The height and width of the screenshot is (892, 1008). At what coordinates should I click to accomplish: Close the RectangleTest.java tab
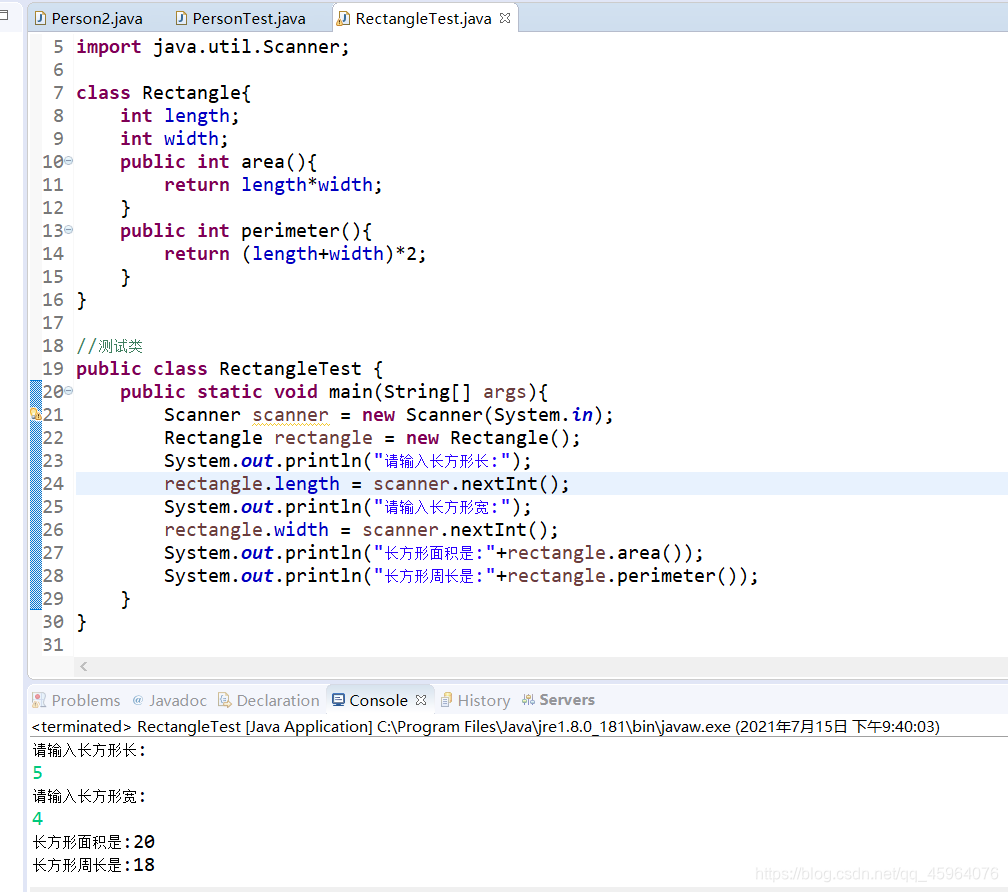click(505, 18)
